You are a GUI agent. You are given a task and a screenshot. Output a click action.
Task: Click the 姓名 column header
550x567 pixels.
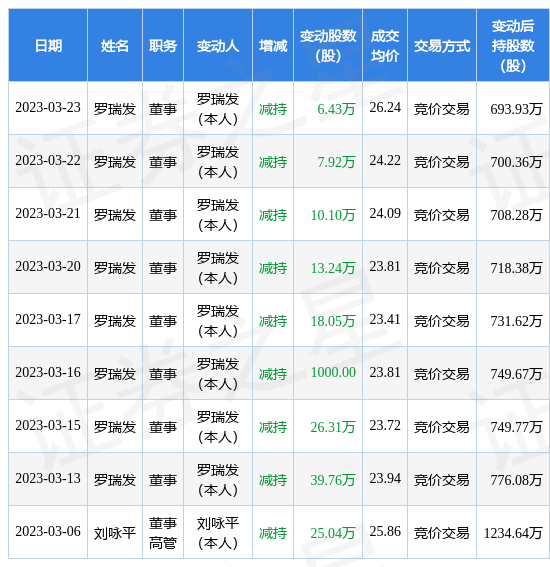click(x=115, y=46)
